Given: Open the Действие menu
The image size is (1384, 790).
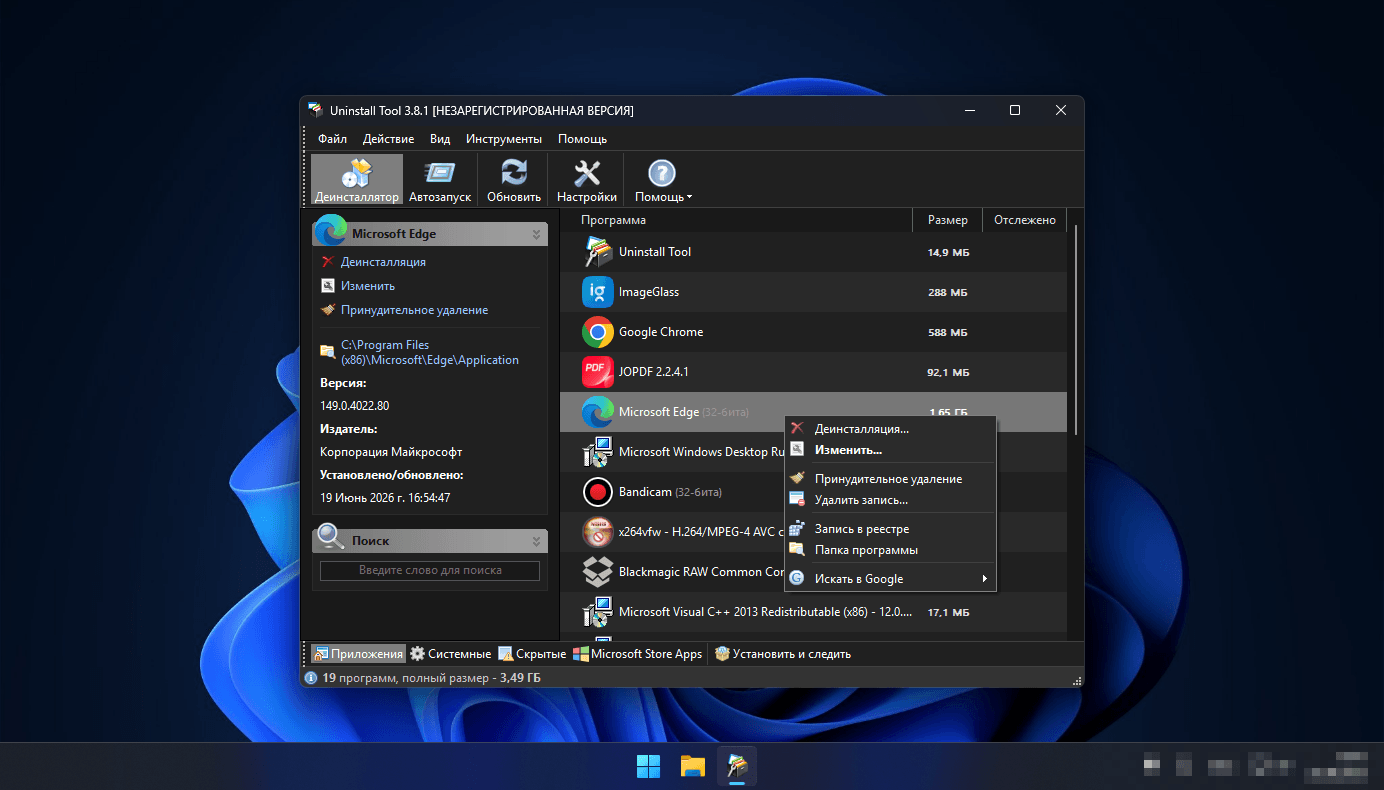Looking at the screenshot, I should coord(388,139).
